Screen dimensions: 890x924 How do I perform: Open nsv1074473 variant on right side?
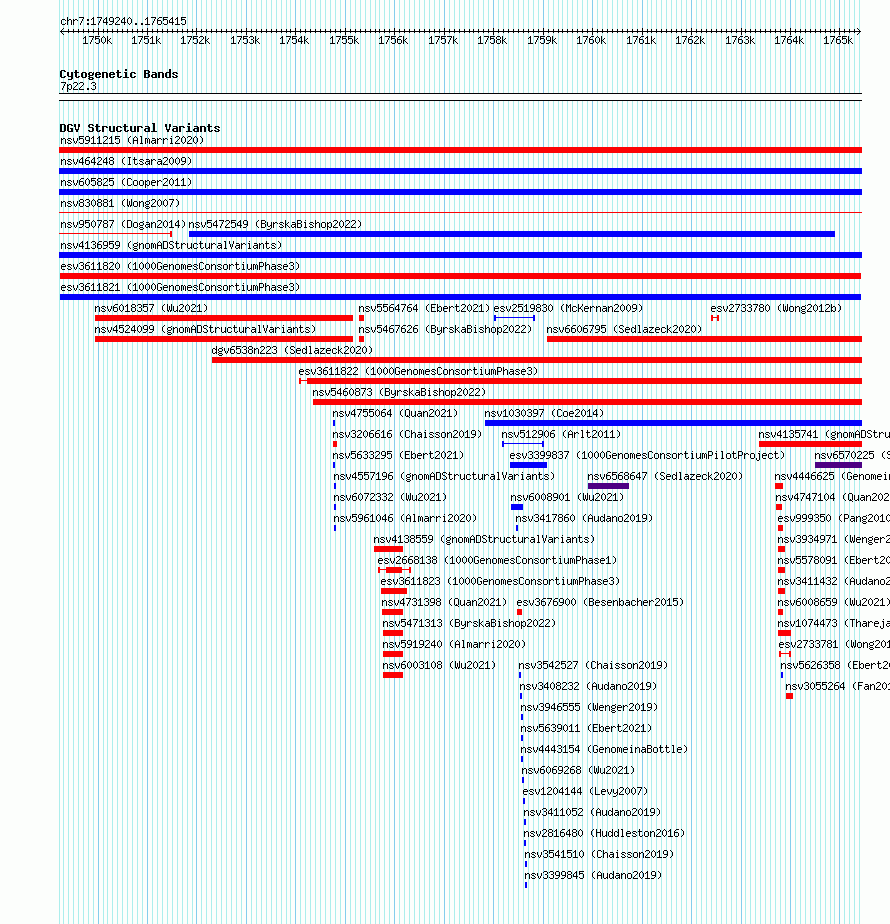(x=833, y=623)
